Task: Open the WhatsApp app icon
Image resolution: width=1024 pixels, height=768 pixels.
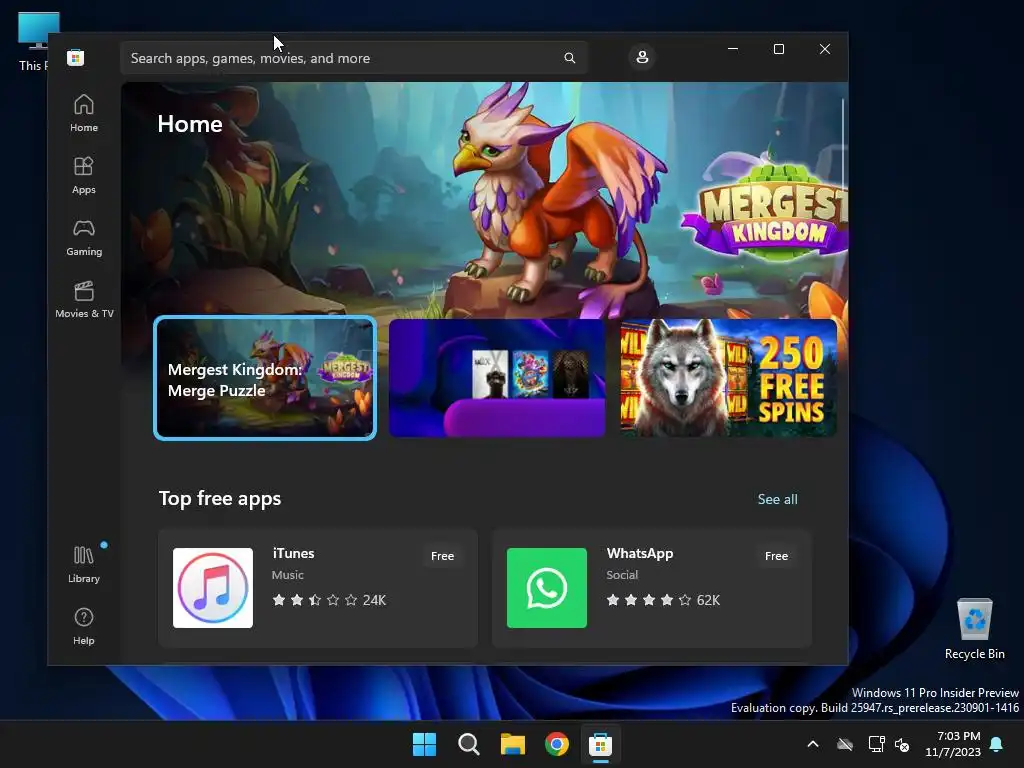Action: click(x=547, y=588)
